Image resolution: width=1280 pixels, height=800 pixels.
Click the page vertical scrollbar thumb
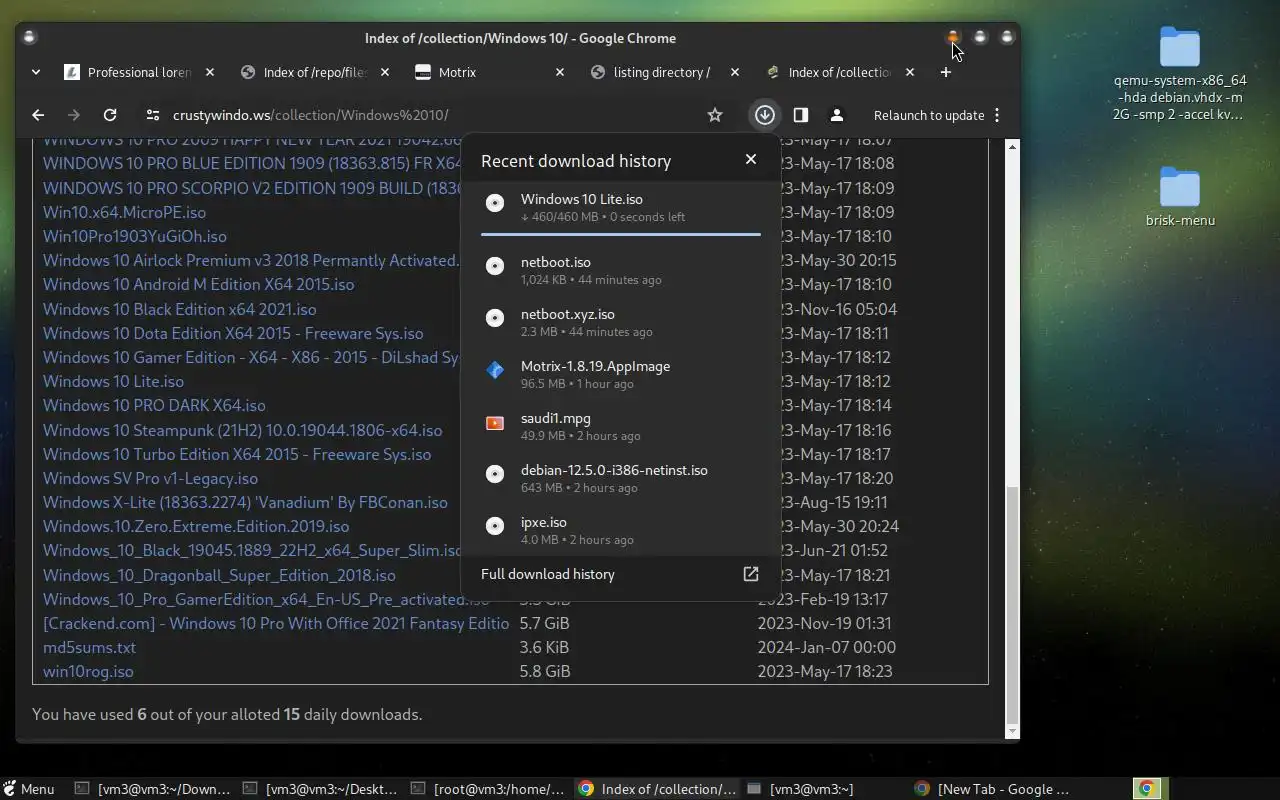1012,605
